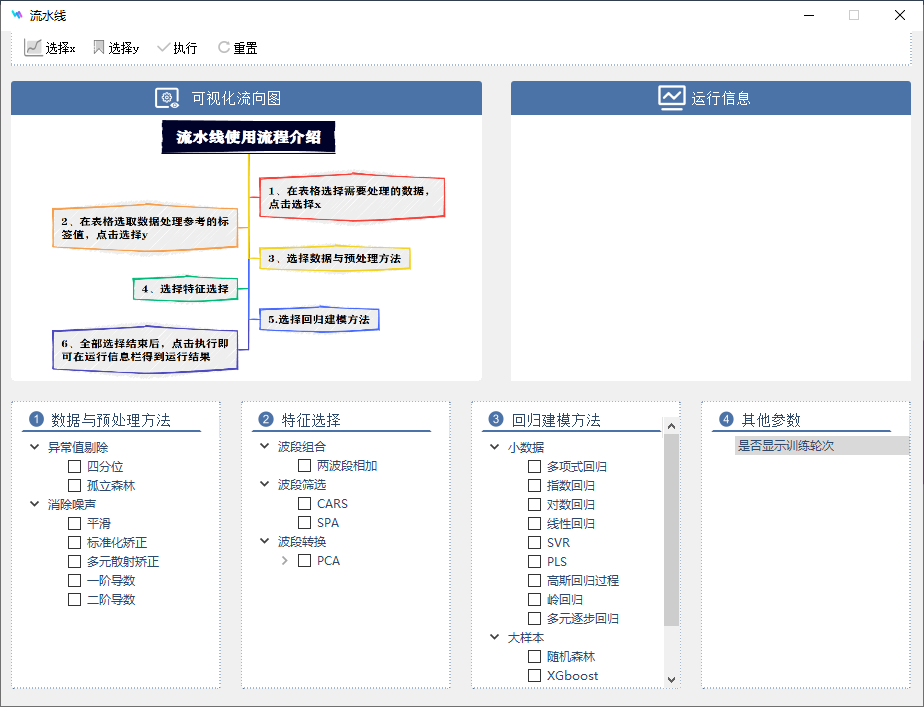
Task: Collapse the 小数据 tree section
Action: tap(493, 446)
